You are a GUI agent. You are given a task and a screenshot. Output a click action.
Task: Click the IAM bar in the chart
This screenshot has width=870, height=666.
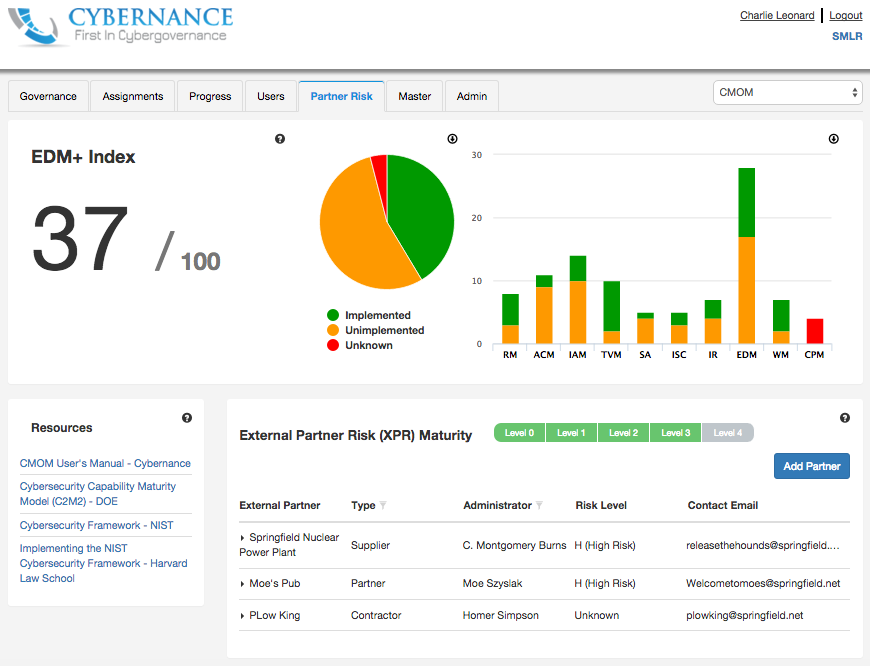tap(578, 300)
